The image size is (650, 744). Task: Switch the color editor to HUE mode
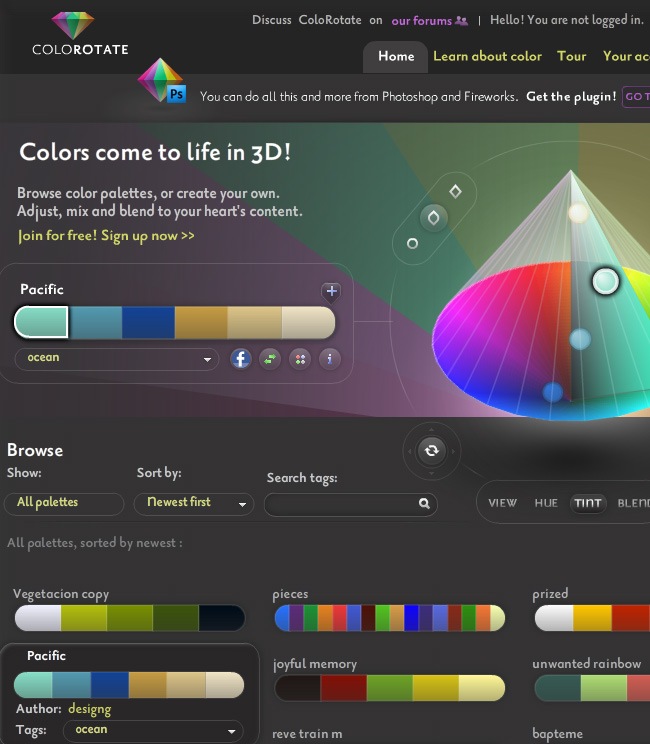click(546, 503)
